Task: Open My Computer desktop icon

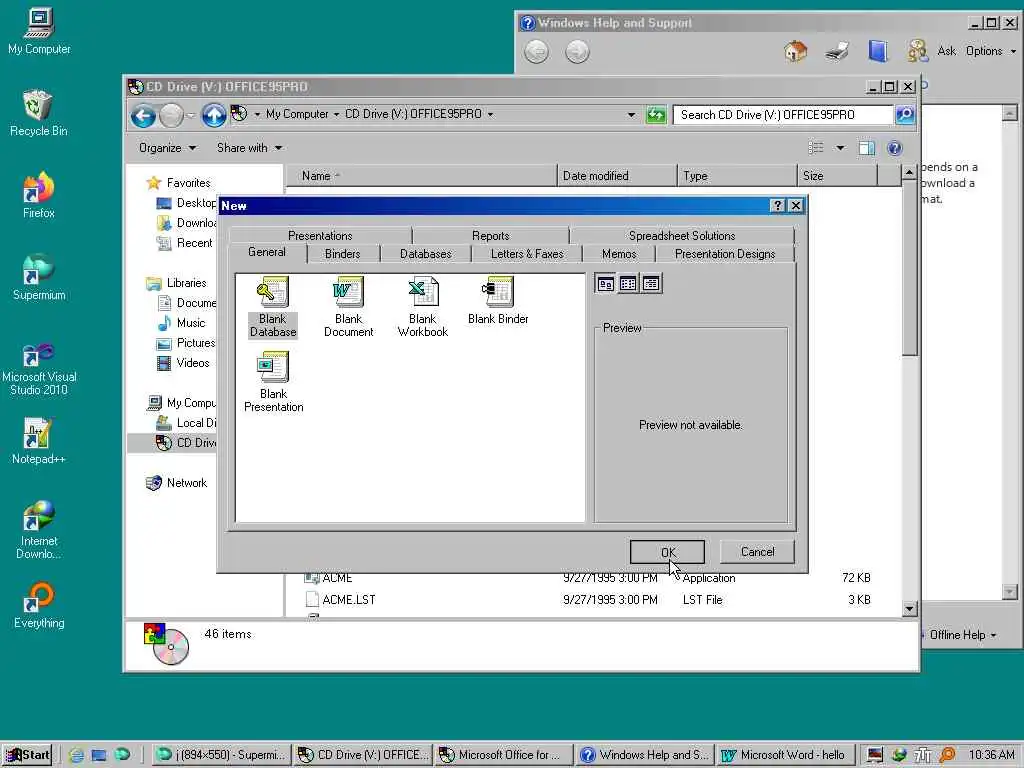Action: (39, 31)
